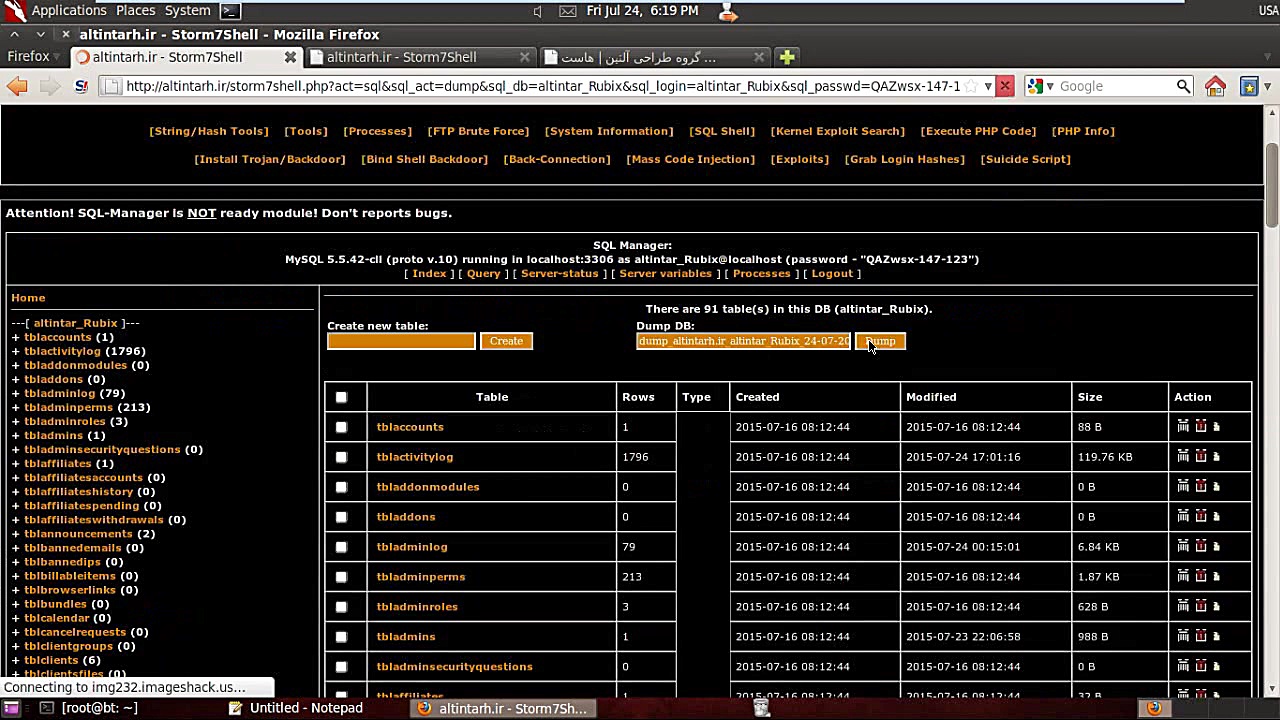Go back with Firefox's back arrow

tap(17, 86)
